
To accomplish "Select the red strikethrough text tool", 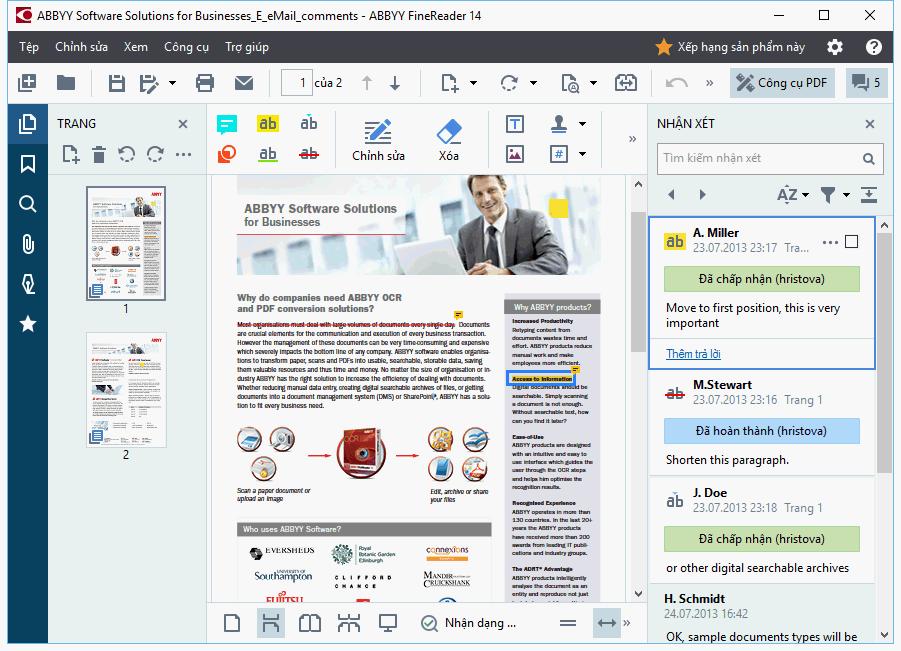I will coord(309,154).
